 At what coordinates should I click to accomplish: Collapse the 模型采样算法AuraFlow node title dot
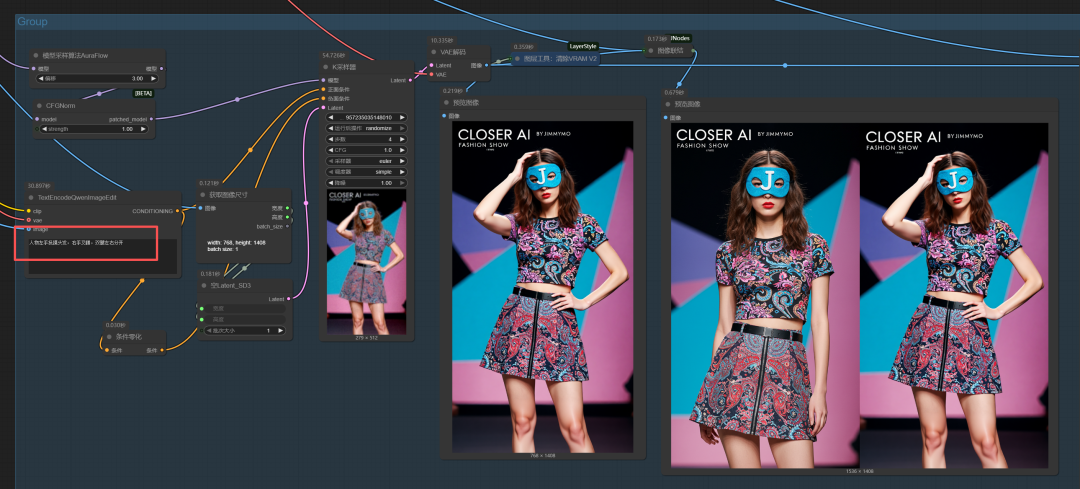(x=36, y=55)
